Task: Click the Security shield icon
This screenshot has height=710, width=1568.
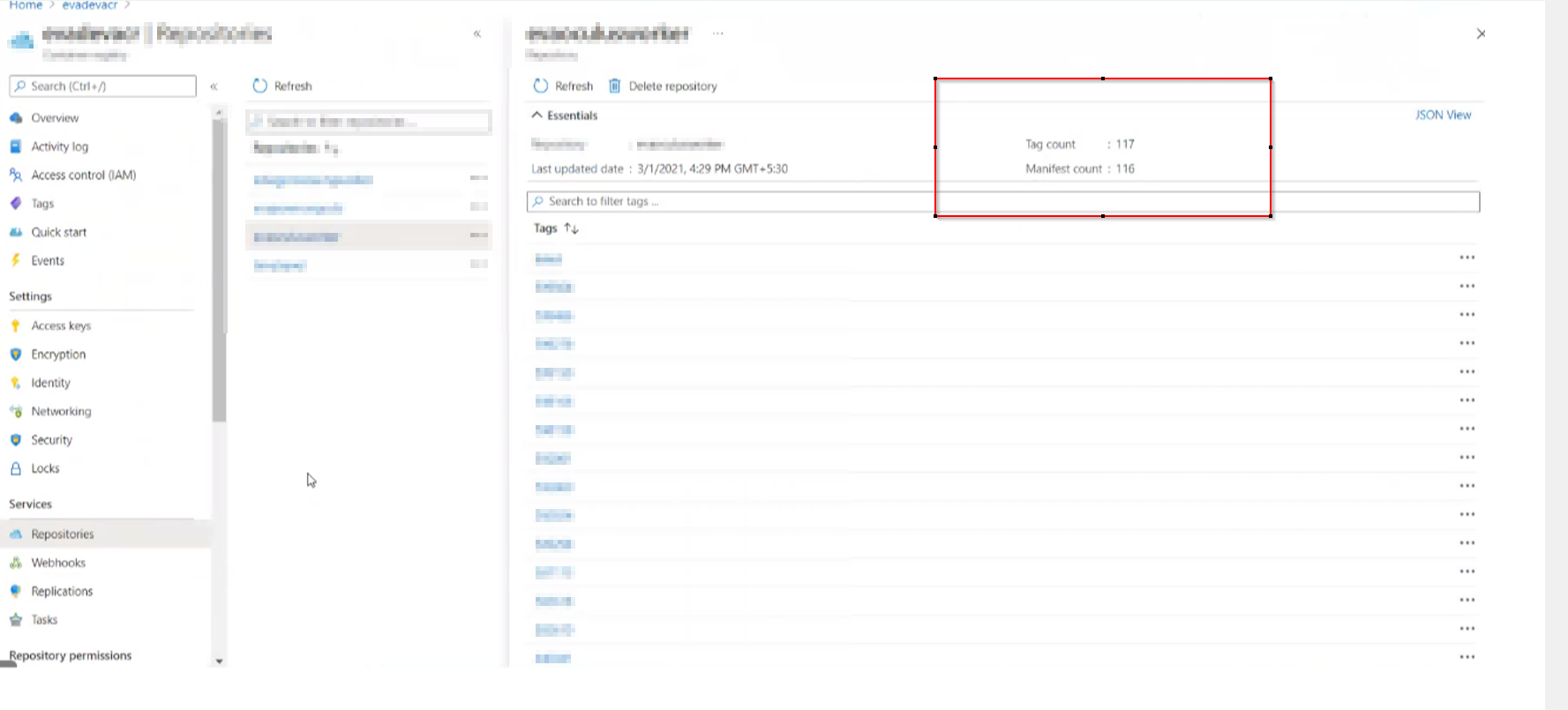Action: click(x=16, y=440)
